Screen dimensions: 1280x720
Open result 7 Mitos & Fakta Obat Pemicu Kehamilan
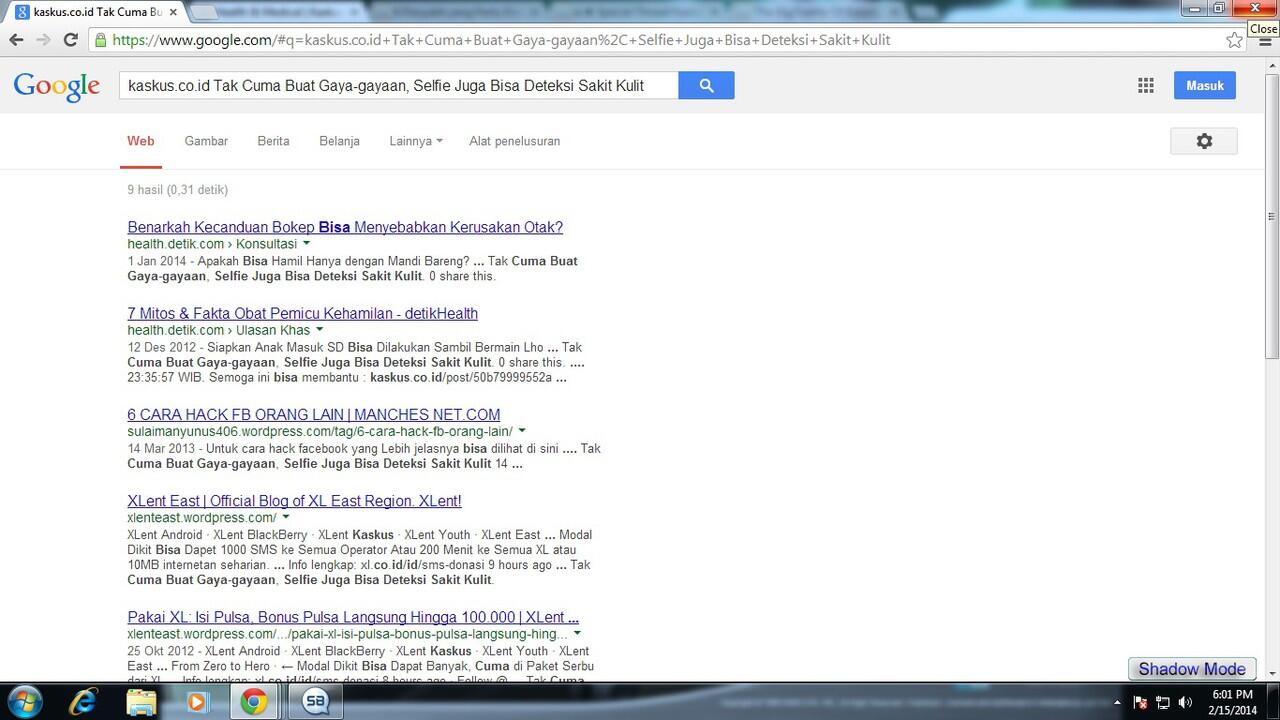click(x=302, y=313)
